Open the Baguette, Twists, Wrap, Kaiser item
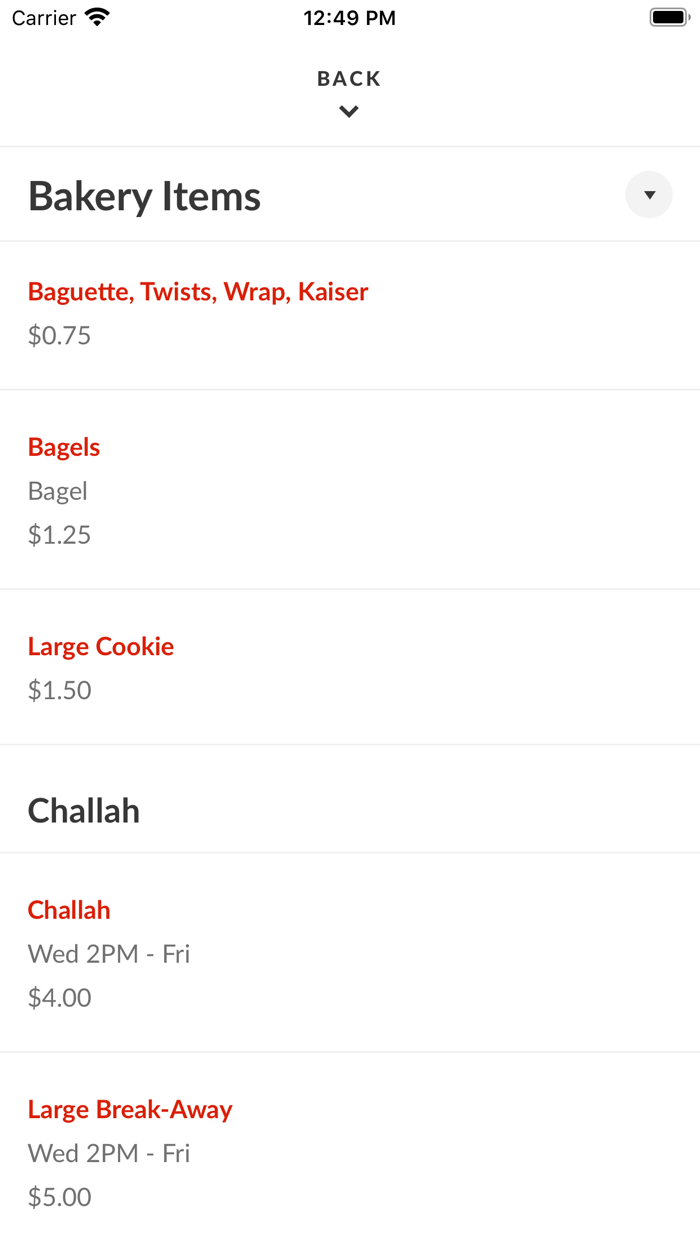 [x=197, y=291]
